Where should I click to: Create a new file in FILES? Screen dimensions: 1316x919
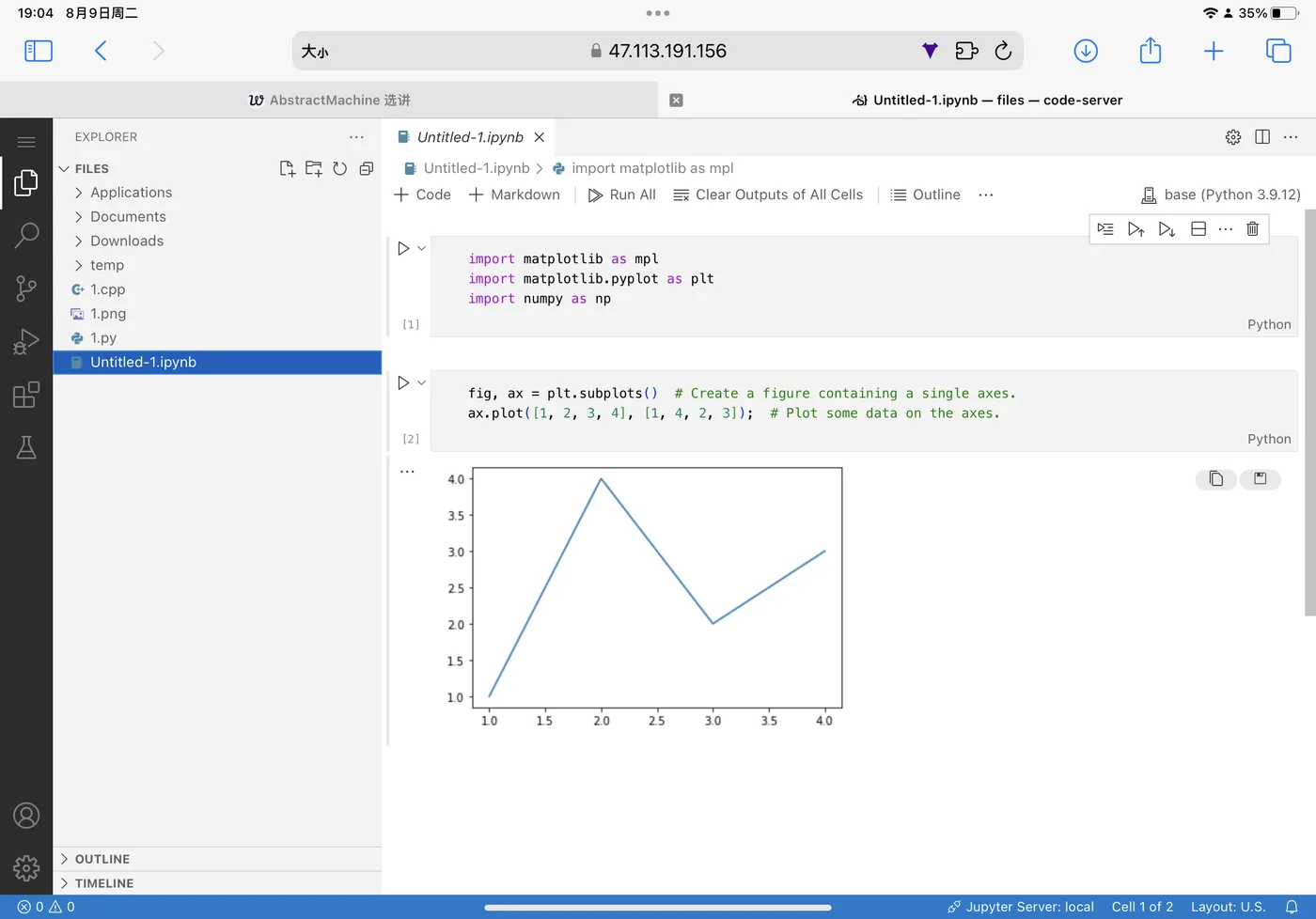(288, 168)
